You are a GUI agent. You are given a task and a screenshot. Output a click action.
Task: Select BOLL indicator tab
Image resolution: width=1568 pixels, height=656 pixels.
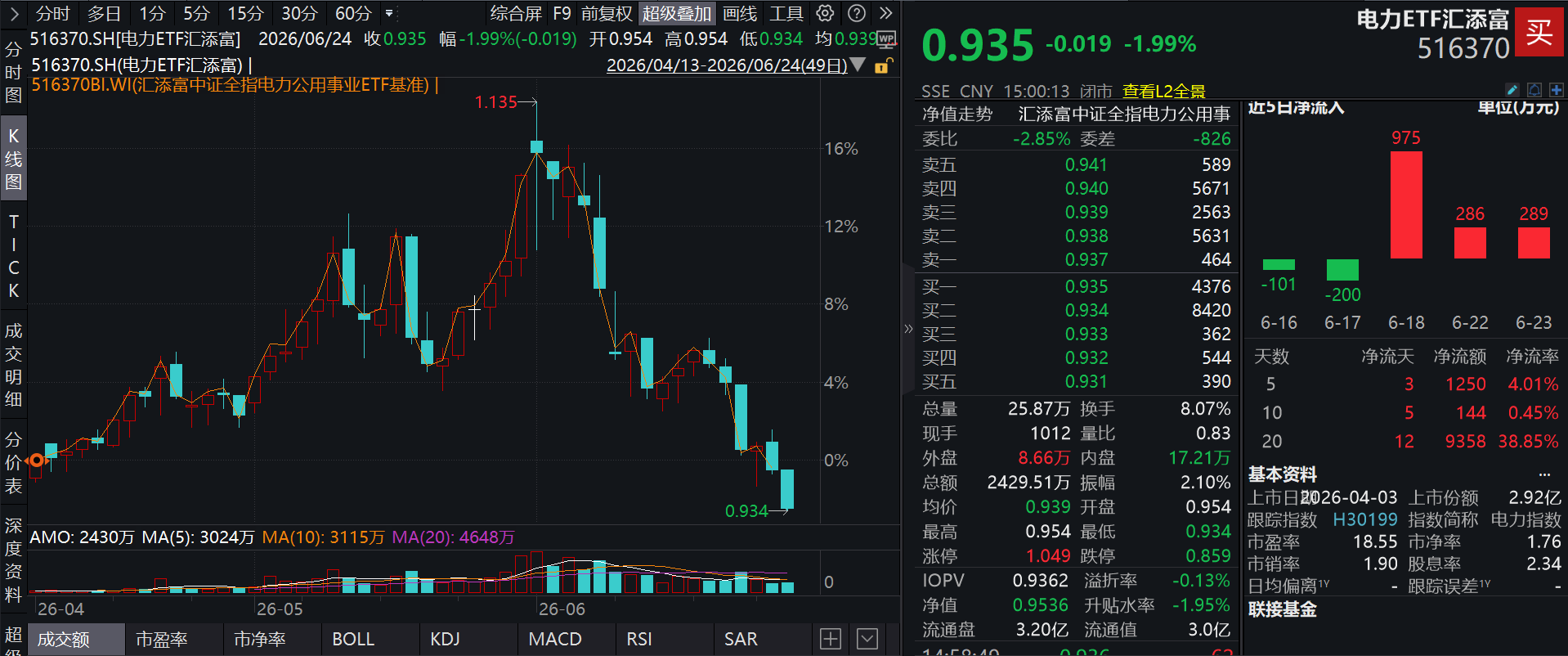(370, 639)
